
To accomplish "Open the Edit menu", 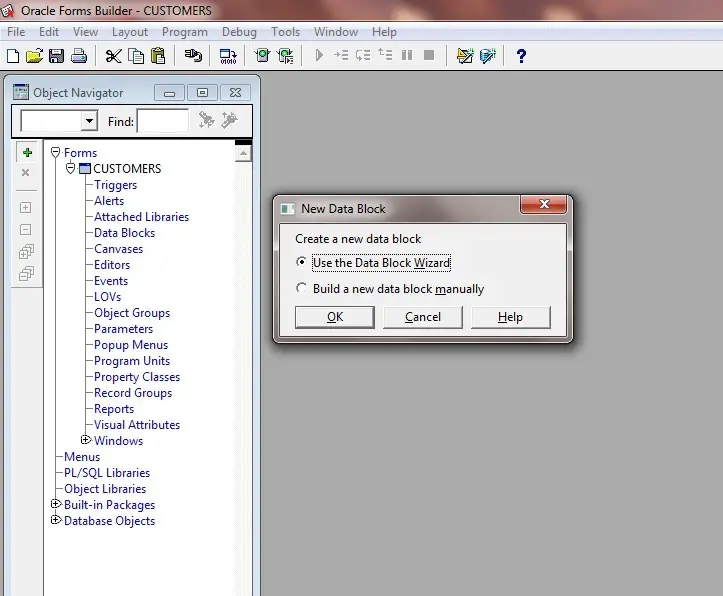I will (x=48, y=32).
